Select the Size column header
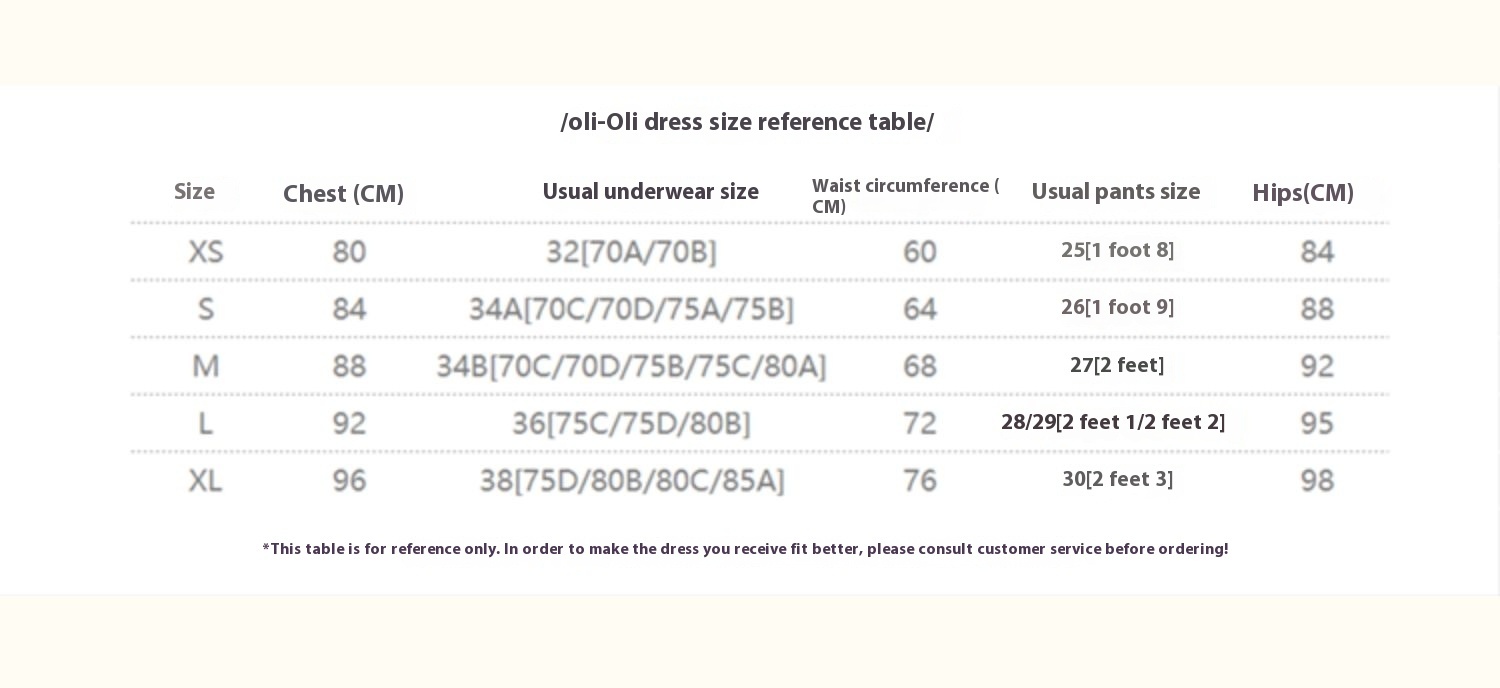The height and width of the screenshot is (688, 1500). click(x=194, y=192)
